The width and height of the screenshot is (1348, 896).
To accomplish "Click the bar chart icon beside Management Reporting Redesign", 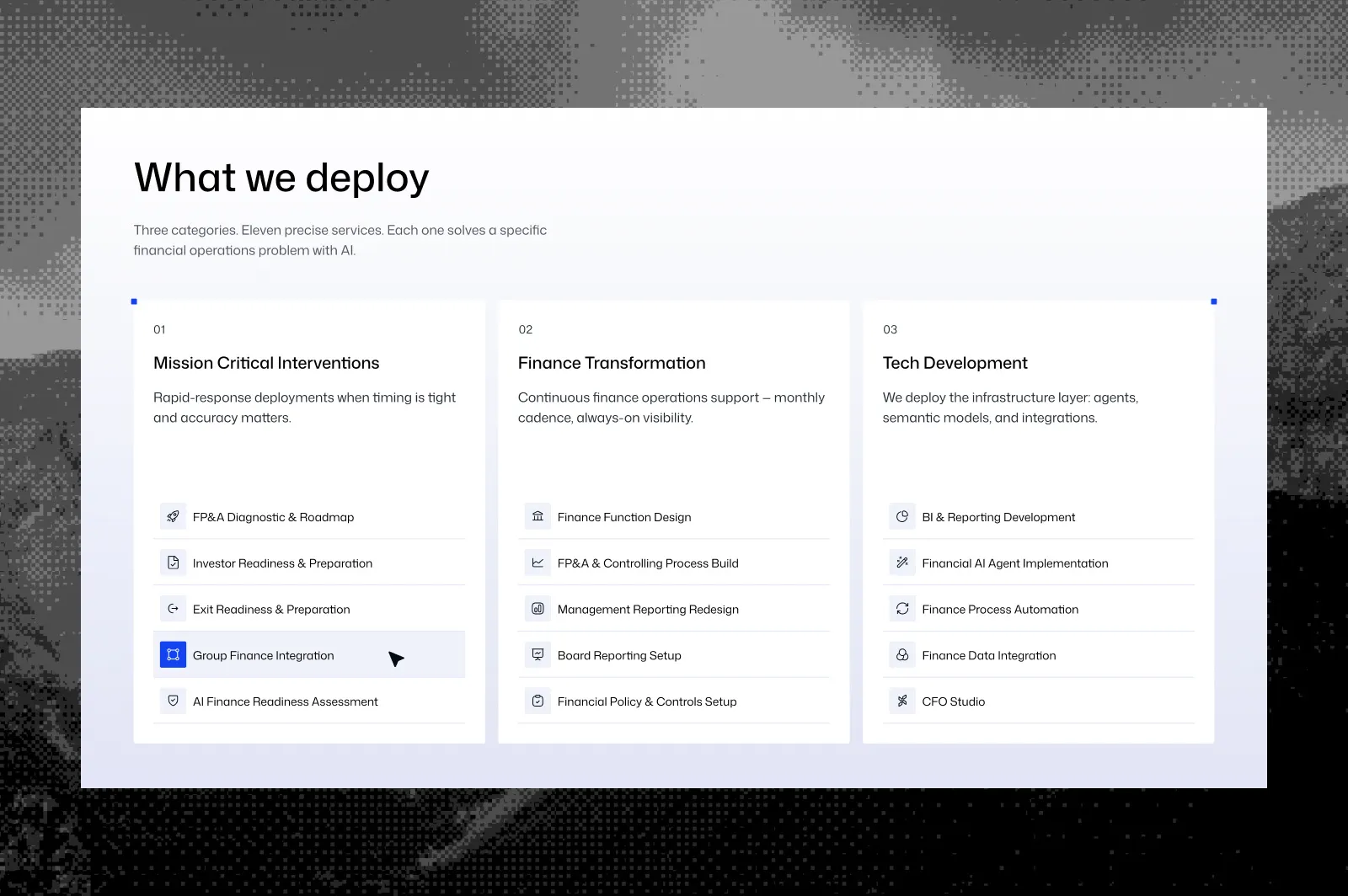I will [538, 609].
